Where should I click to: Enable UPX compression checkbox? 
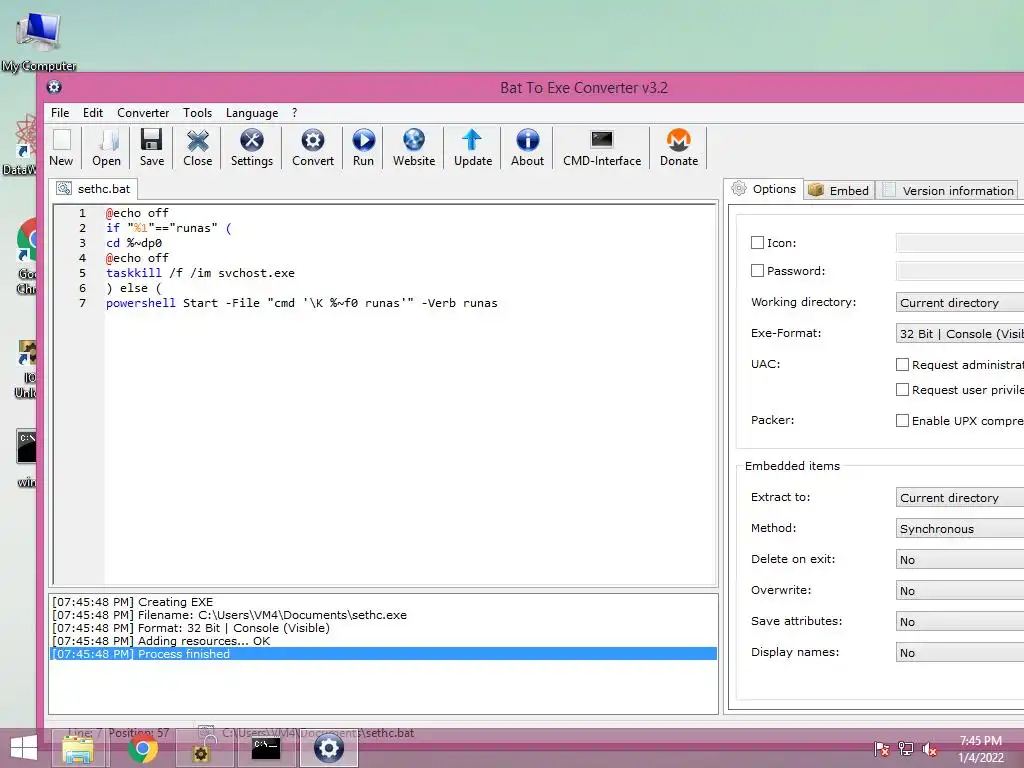(903, 421)
